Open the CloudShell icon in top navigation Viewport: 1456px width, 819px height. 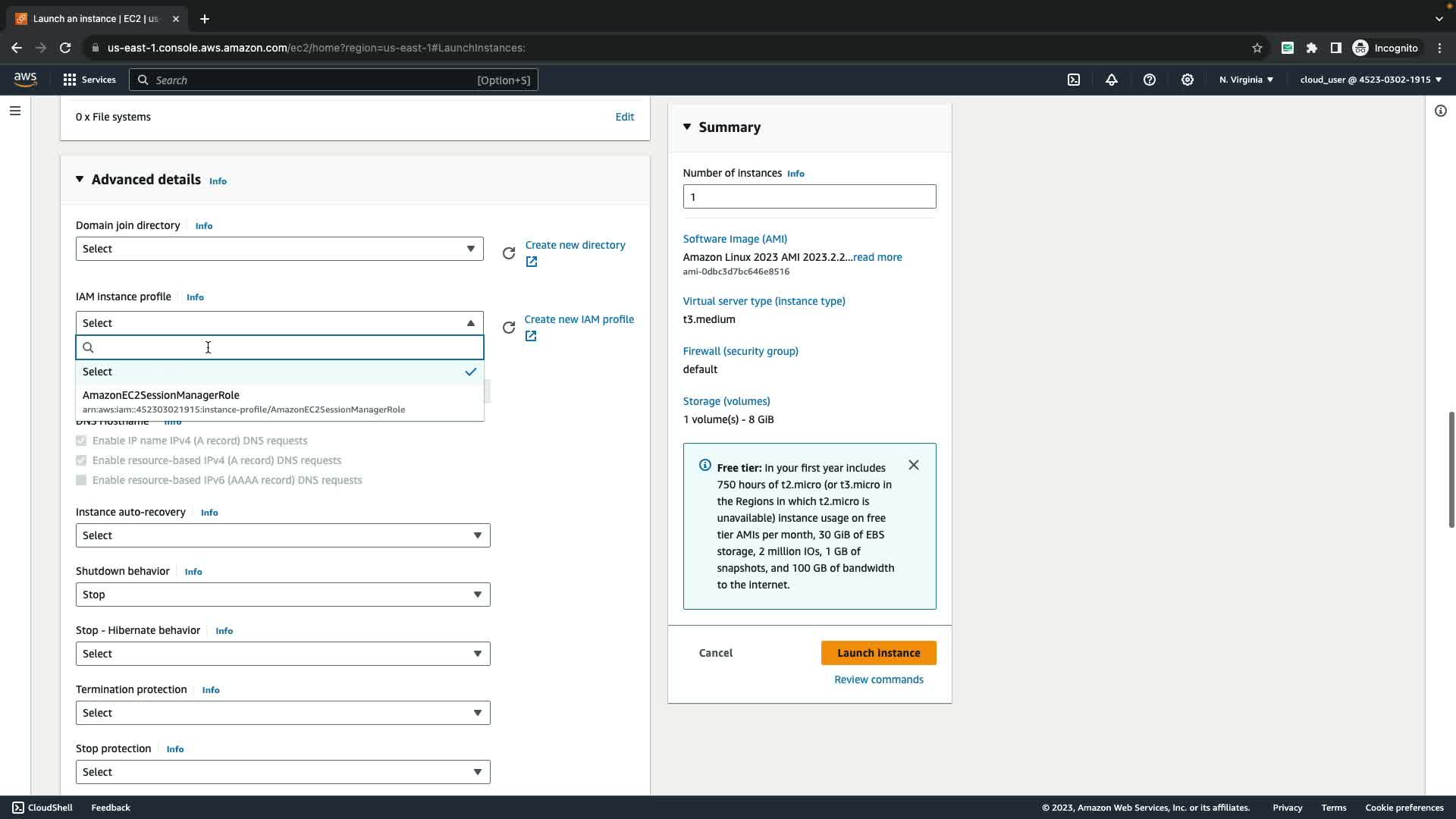coord(1074,80)
